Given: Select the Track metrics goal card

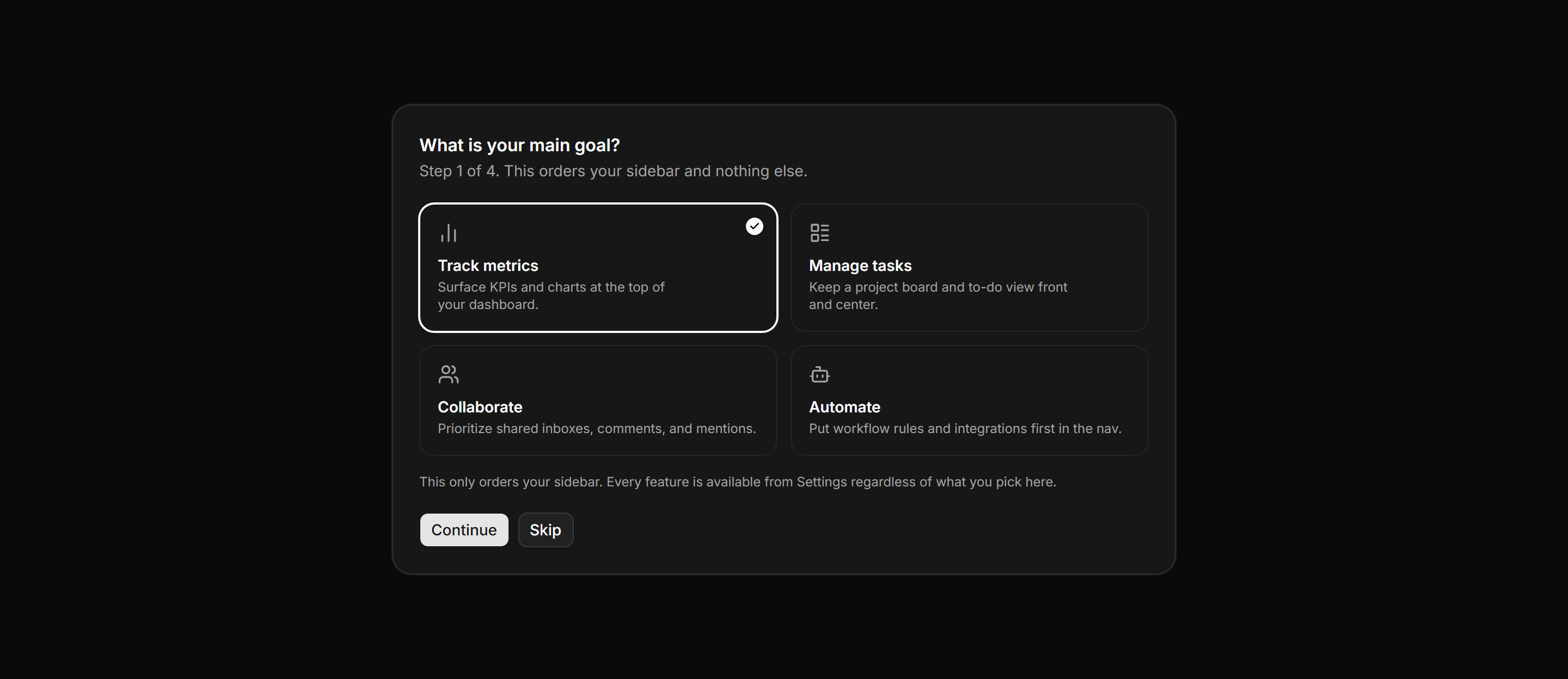Looking at the screenshot, I should 598,268.
